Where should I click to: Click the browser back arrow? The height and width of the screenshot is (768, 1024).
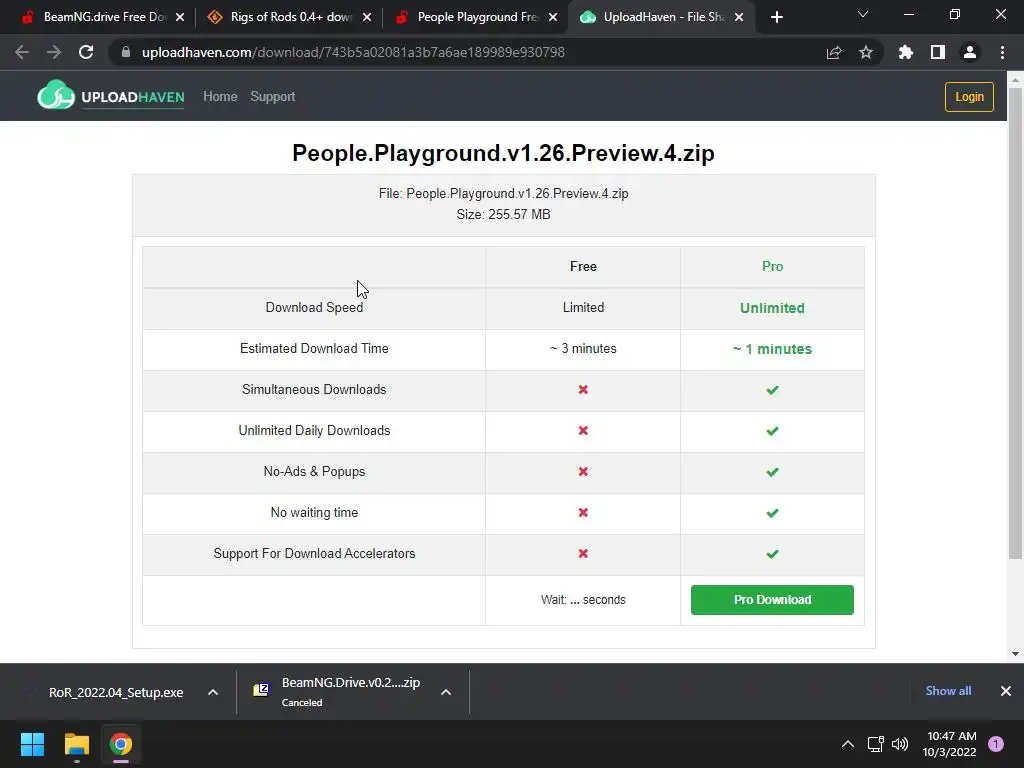(x=22, y=52)
